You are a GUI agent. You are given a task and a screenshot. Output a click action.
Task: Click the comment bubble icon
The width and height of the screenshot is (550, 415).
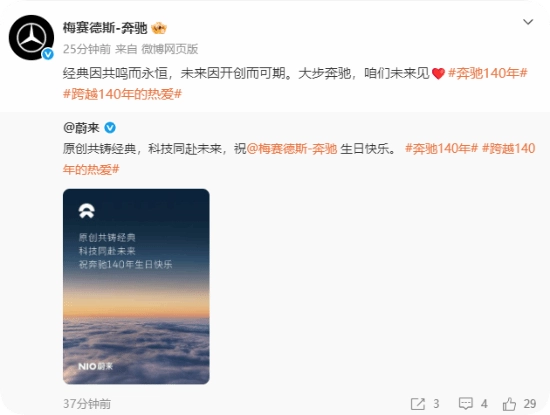(x=466, y=404)
